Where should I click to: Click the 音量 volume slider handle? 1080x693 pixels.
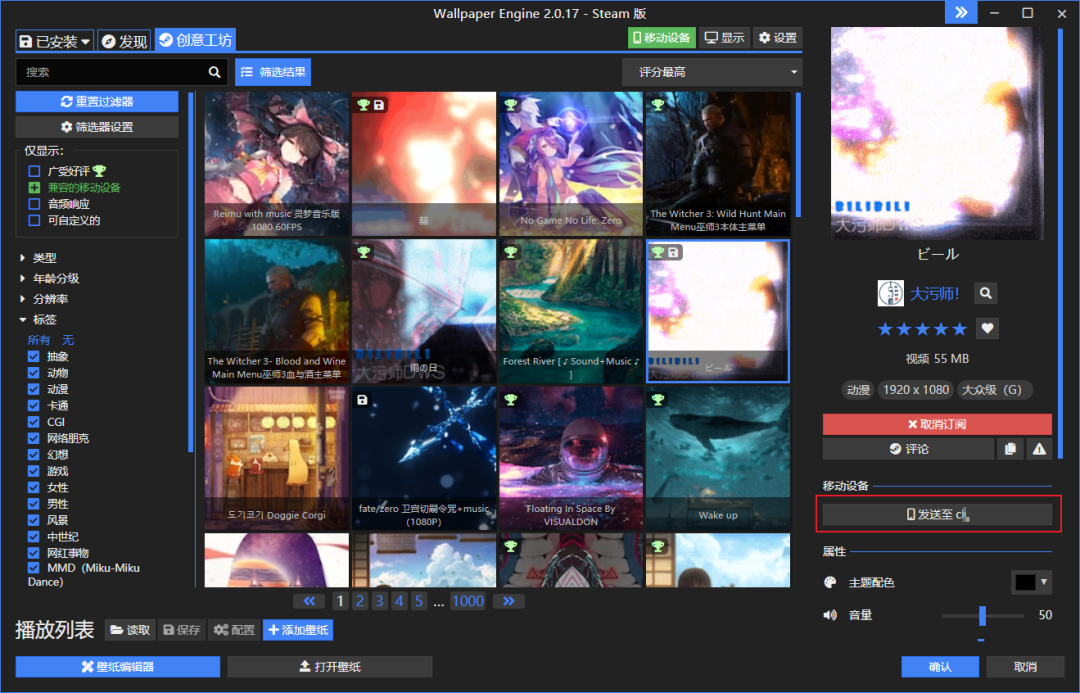(x=982, y=616)
